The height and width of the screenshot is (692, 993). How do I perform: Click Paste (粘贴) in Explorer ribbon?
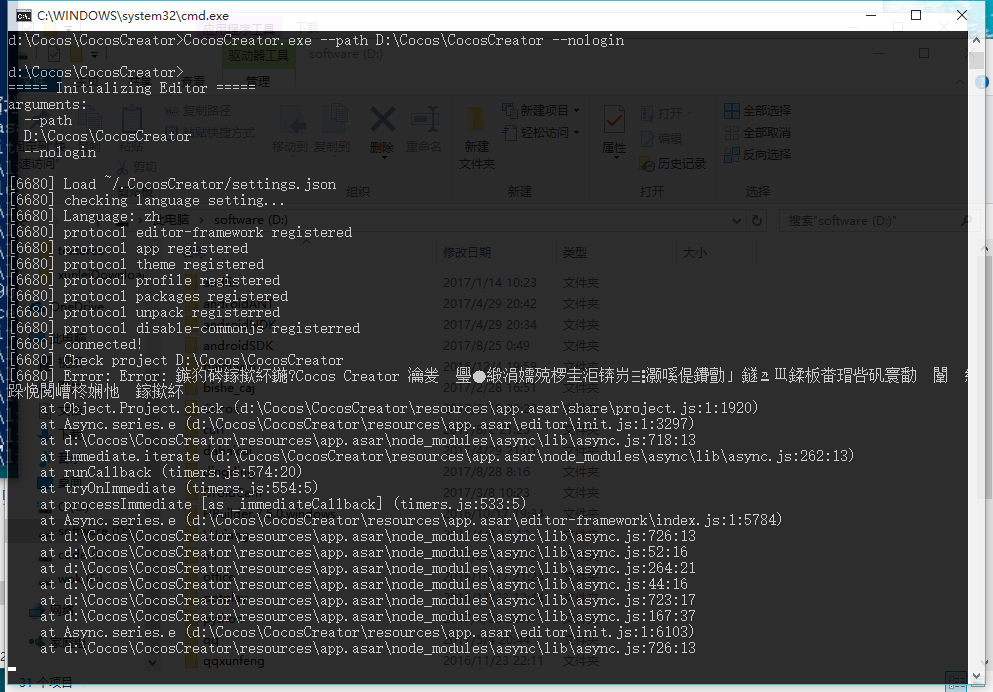(131, 131)
